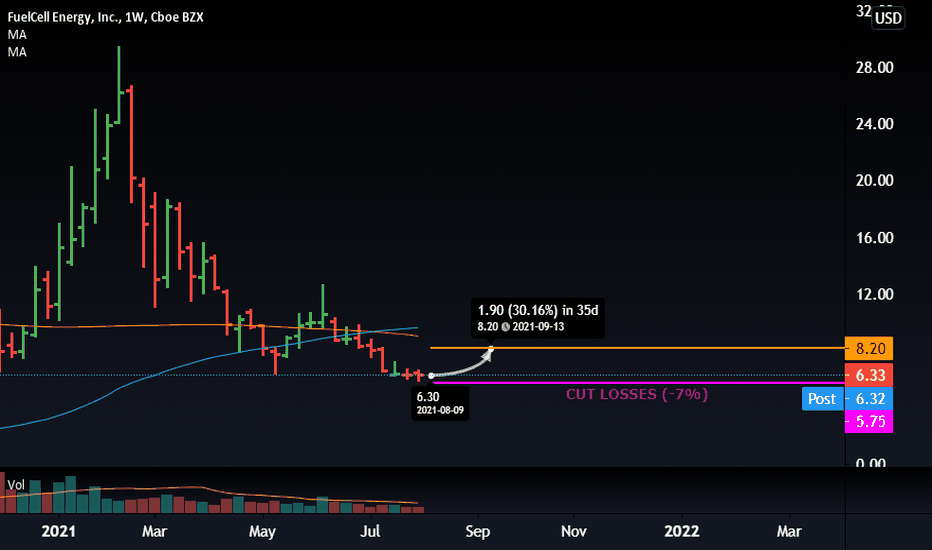The height and width of the screenshot is (550, 932).
Task: Click the Mar label after 2021
Action: coord(155,531)
